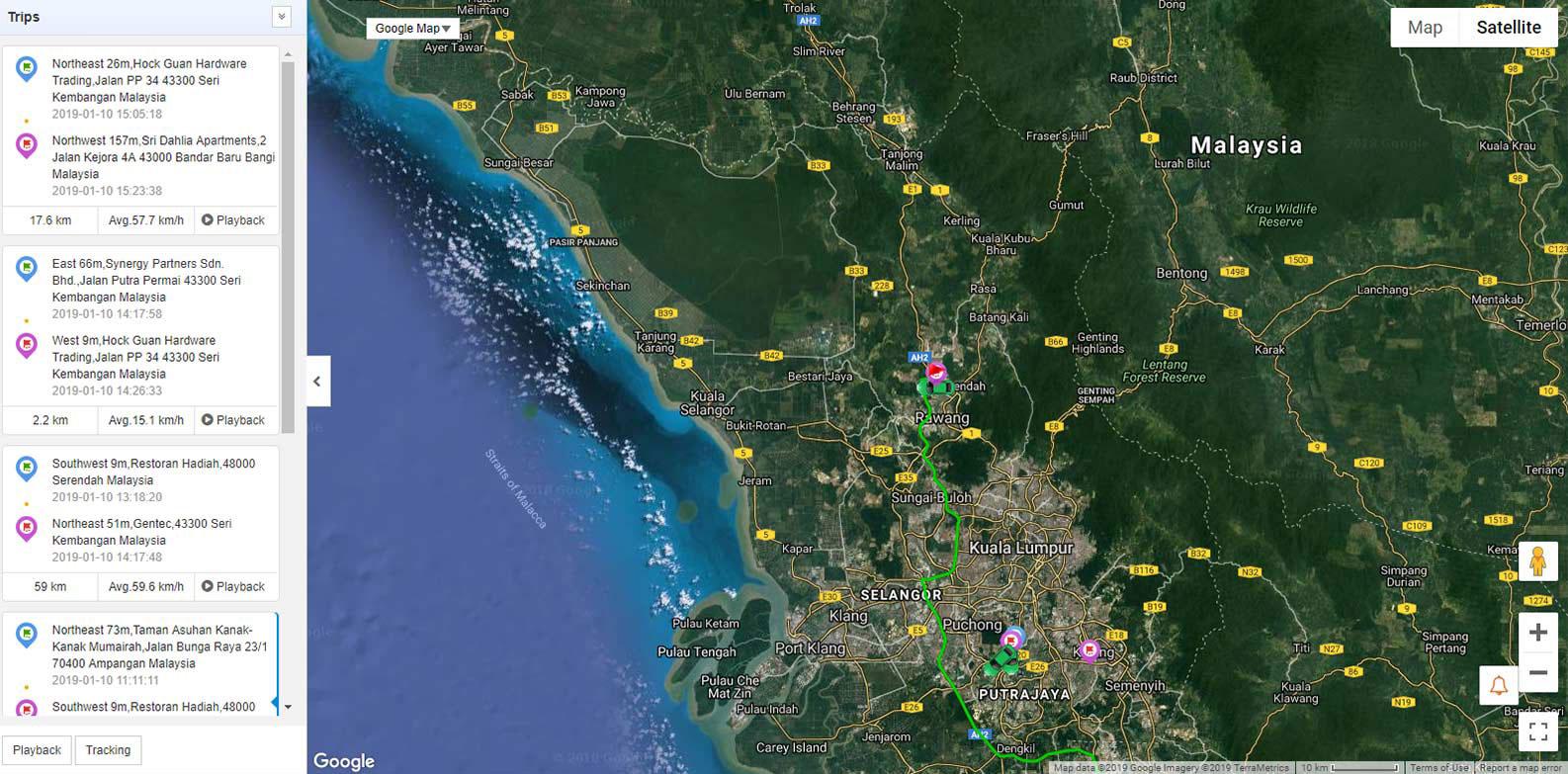The image size is (1568, 774).
Task: Click the start flag icon for Restoran Hadiah 13:18 trip
Action: pyautogui.click(x=27, y=469)
